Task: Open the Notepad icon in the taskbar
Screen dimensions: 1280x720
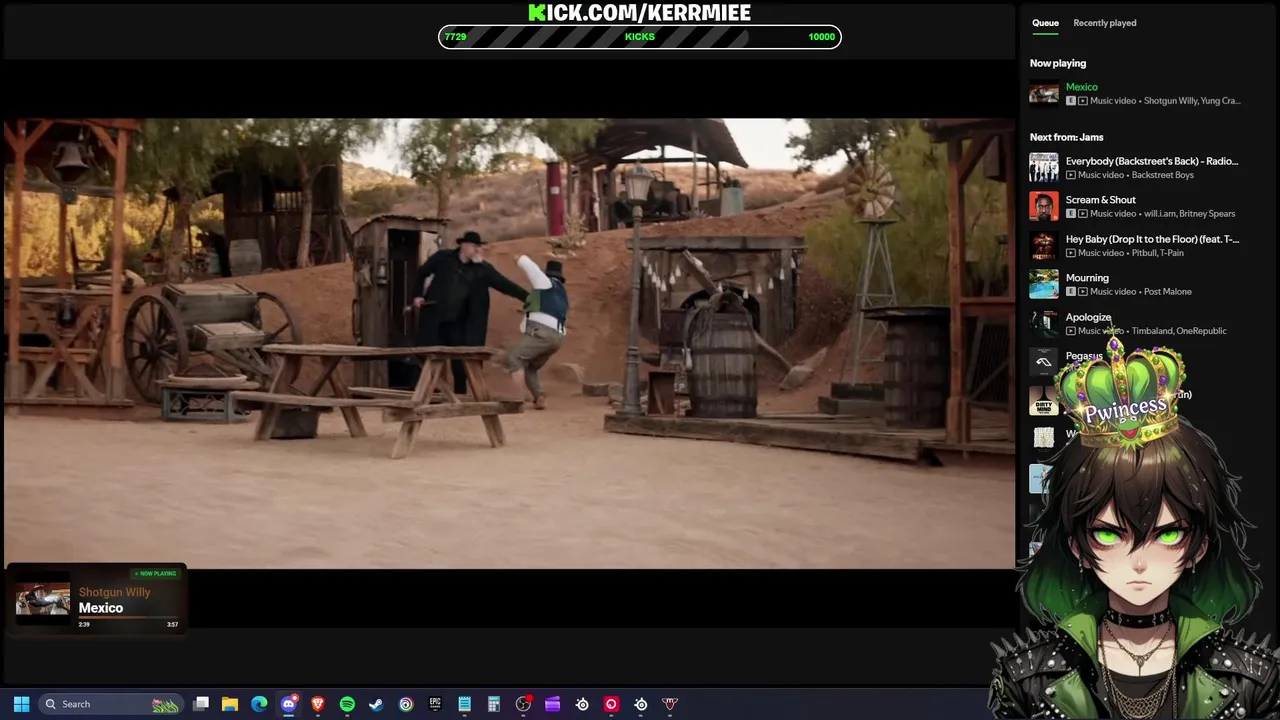Action: coord(464,704)
